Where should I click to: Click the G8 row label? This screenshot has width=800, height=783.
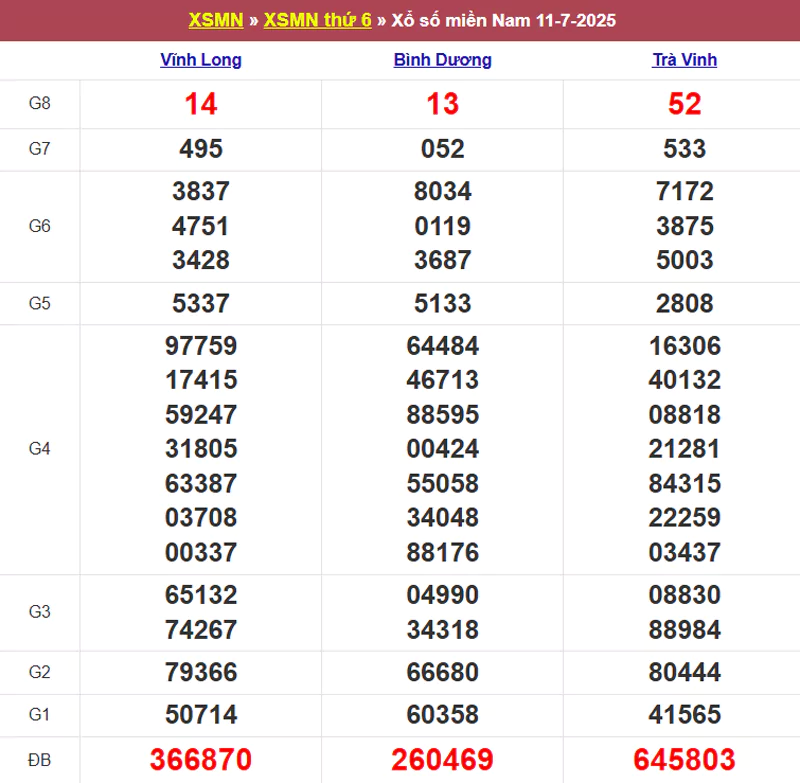39,104
